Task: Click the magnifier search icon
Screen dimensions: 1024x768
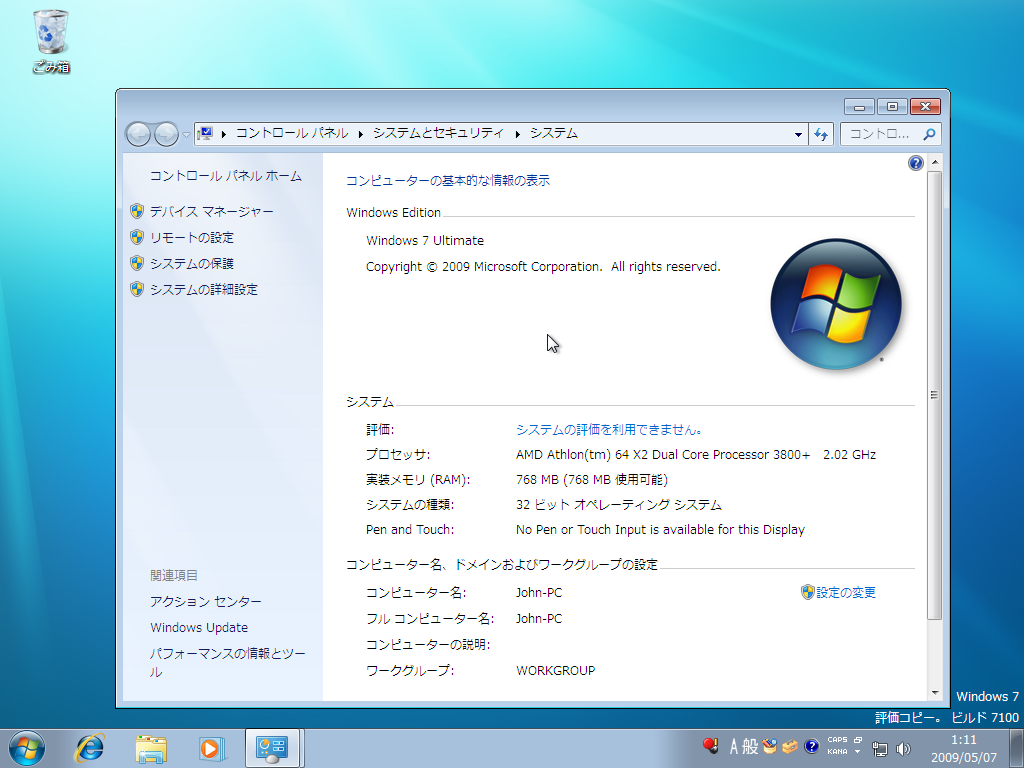Action: pyautogui.click(x=929, y=134)
